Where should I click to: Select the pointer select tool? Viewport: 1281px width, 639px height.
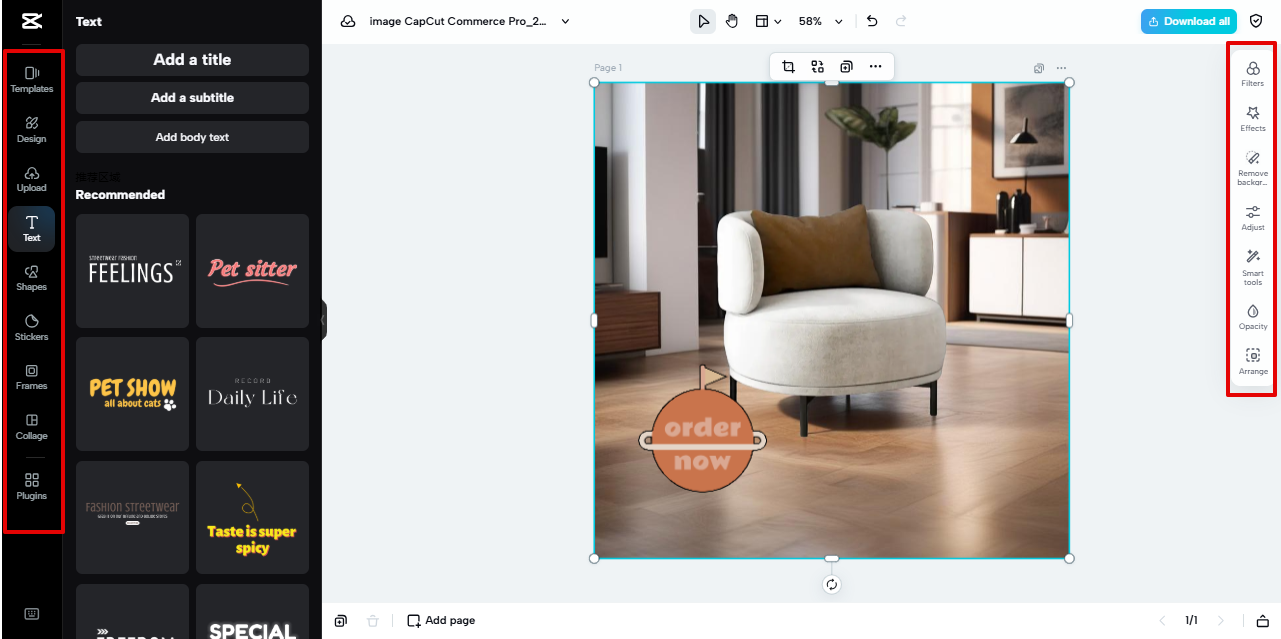(x=703, y=21)
